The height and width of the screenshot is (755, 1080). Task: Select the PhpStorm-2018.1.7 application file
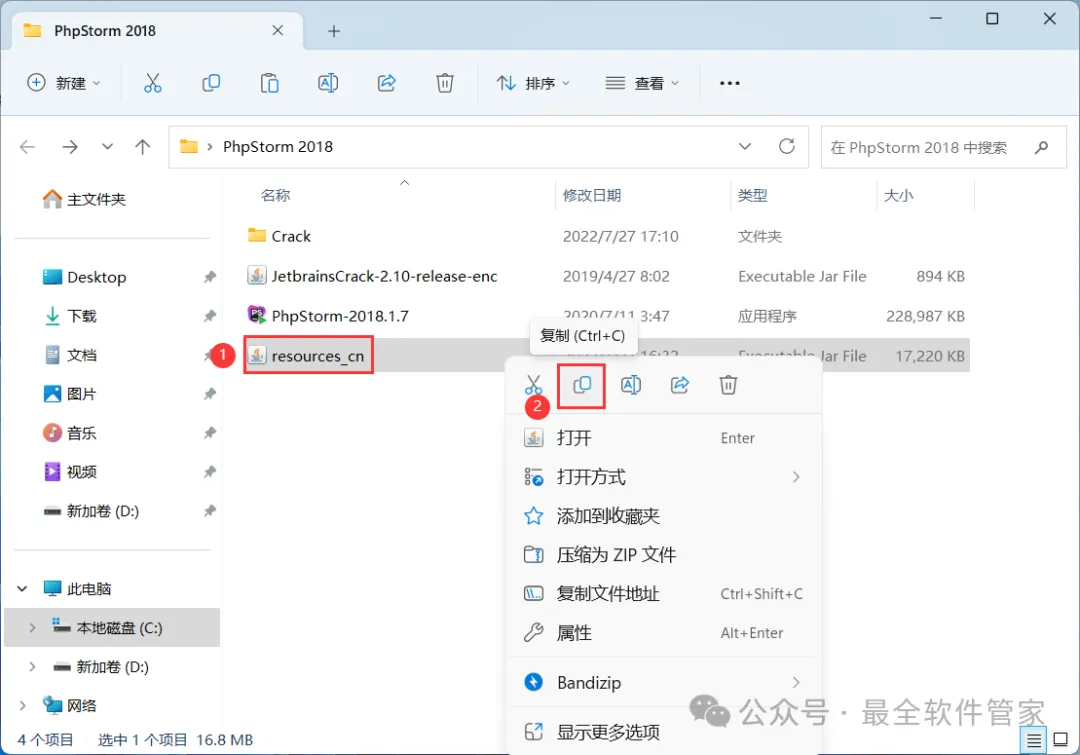(x=340, y=316)
